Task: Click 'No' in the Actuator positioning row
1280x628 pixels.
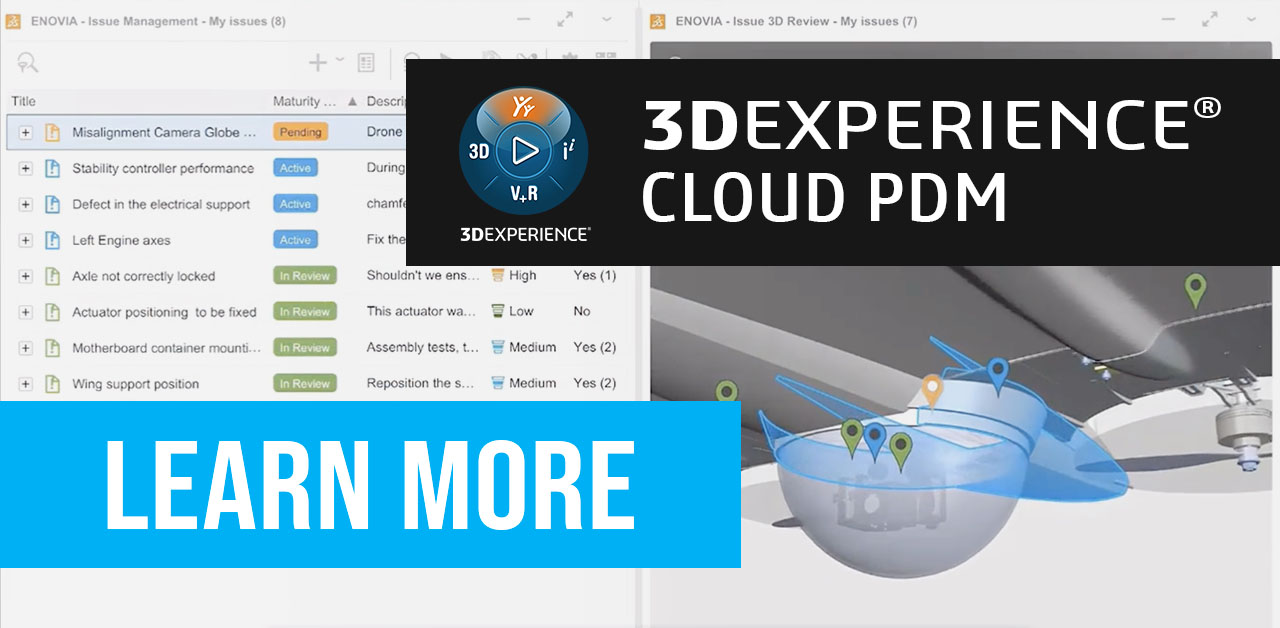Action: [582, 311]
